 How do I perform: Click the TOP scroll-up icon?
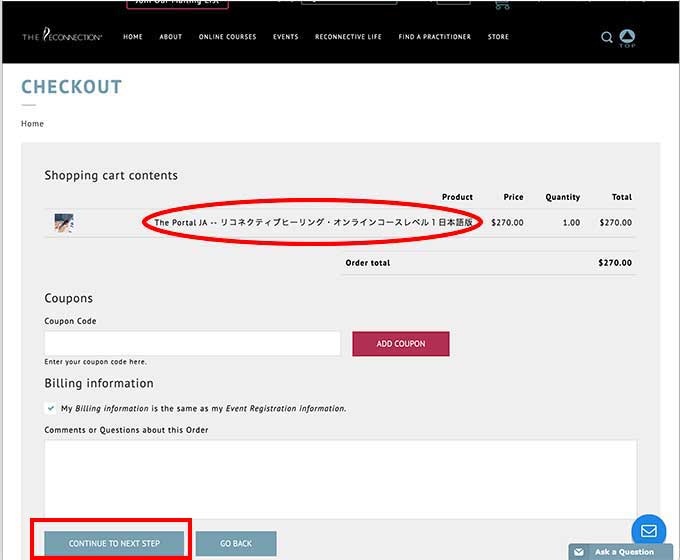pos(627,38)
